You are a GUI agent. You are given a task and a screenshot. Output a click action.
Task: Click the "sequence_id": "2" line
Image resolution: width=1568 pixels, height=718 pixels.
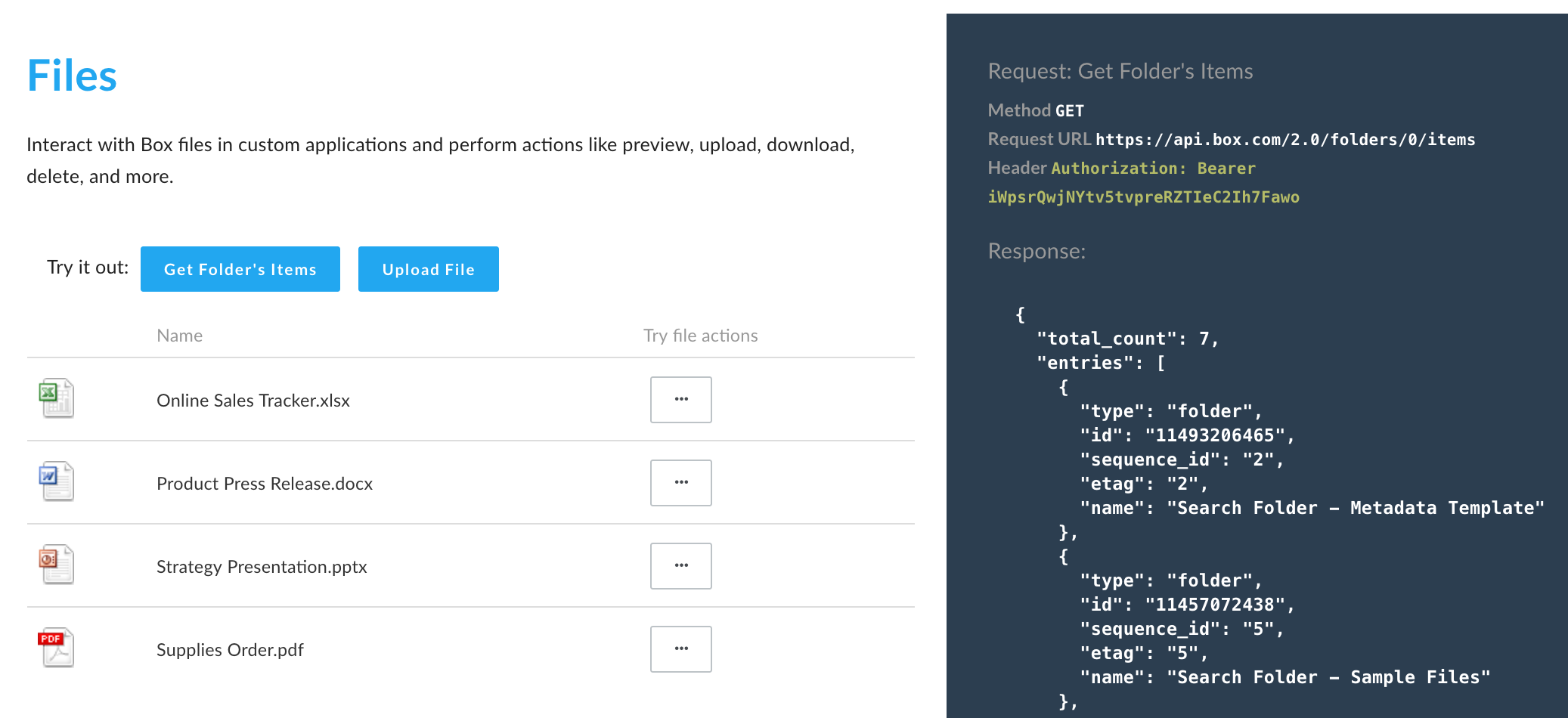1182,460
